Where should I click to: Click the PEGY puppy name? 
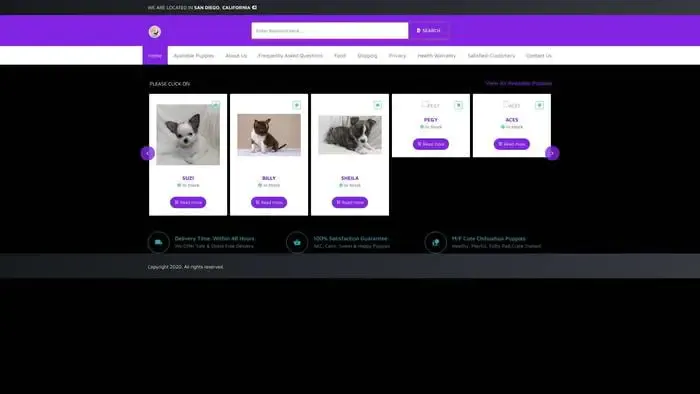(x=431, y=120)
